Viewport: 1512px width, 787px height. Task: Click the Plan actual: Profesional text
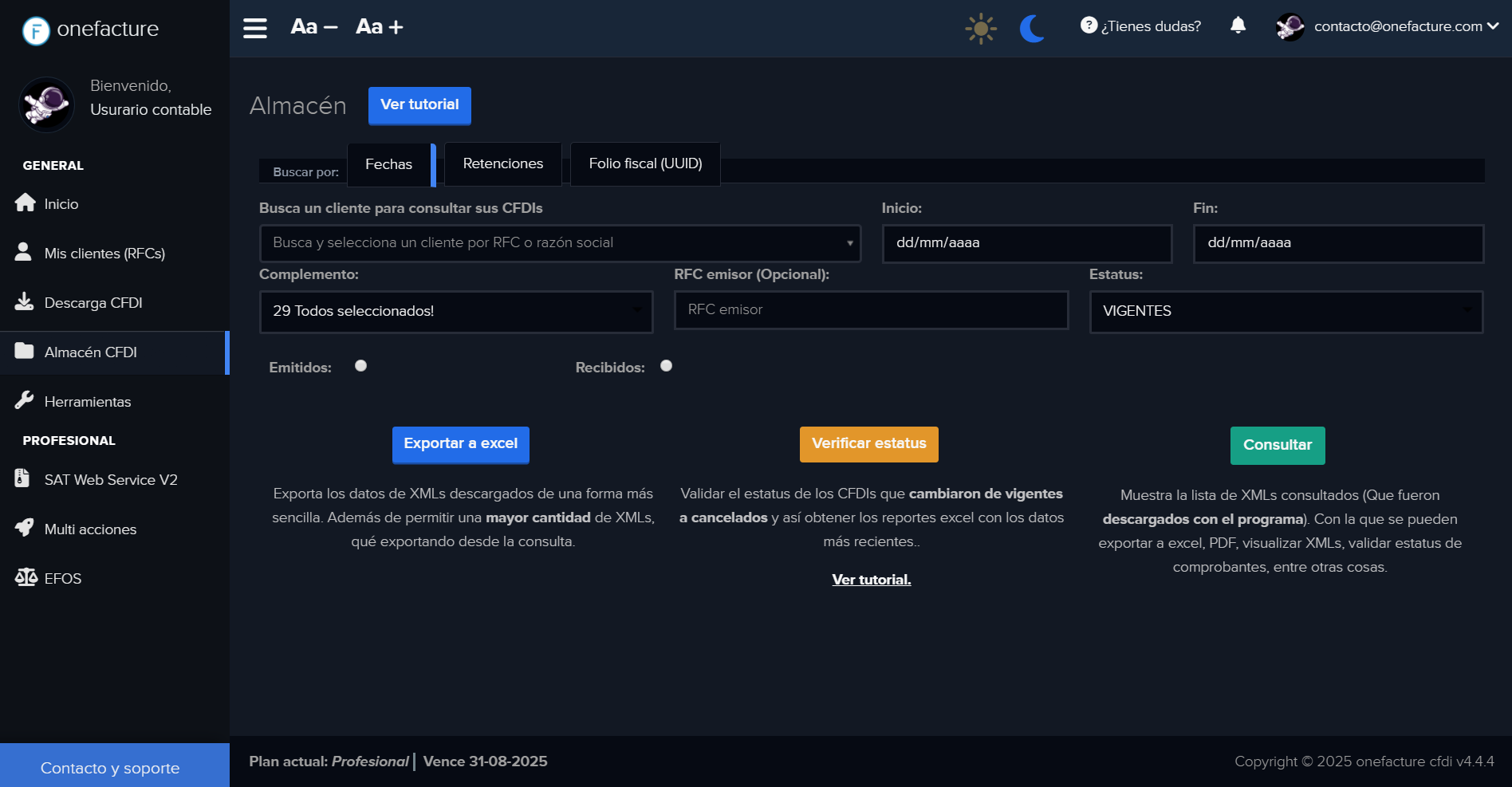[329, 761]
